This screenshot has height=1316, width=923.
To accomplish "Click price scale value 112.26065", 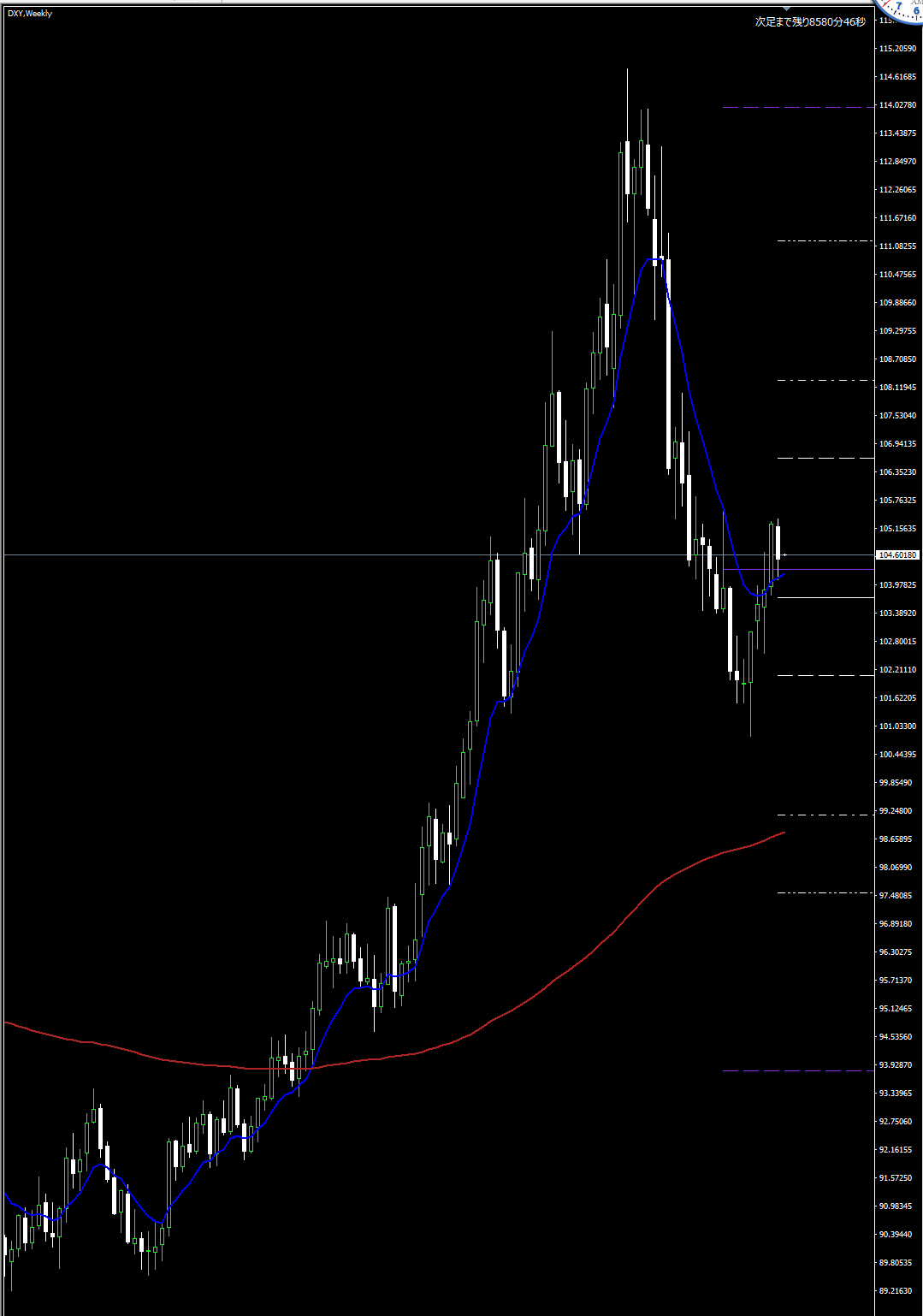I will click(x=897, y=190).
